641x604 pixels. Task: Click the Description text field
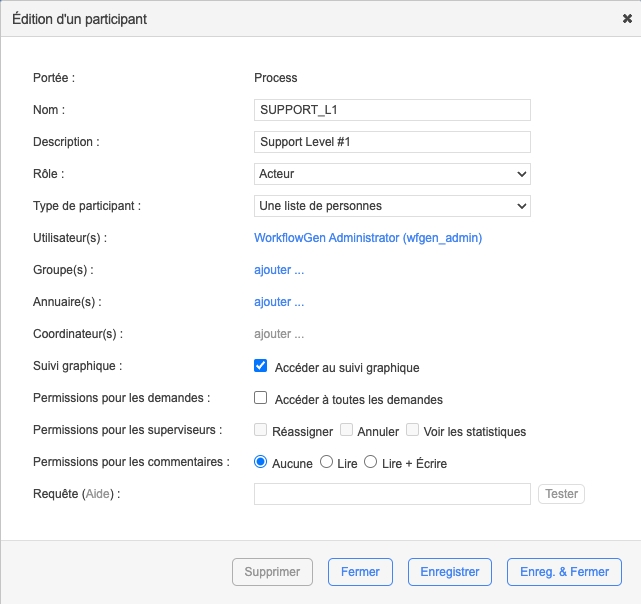392,142
